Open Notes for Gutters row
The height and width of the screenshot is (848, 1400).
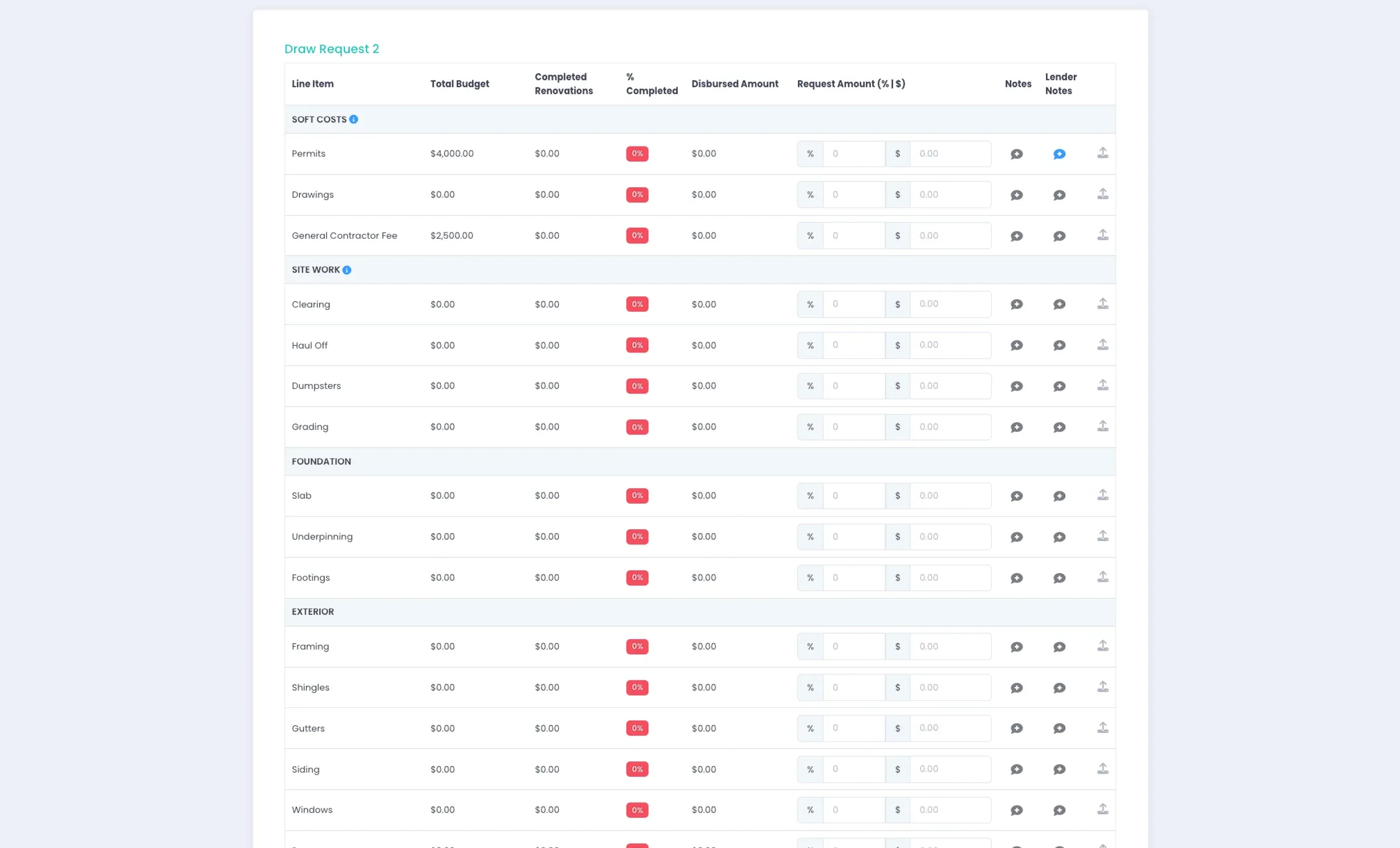point(1017,728)
